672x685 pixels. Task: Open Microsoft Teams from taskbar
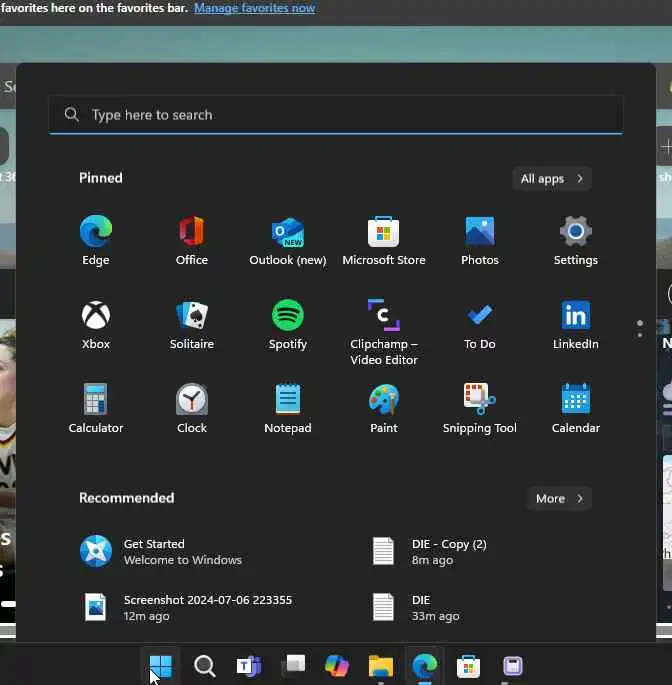tap(249, 666)
